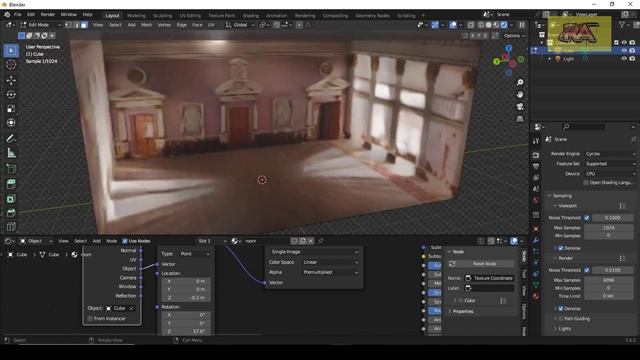640x360 pixels.
Task: Open mapping Type Point dropdown
Action: click(194, 254)
